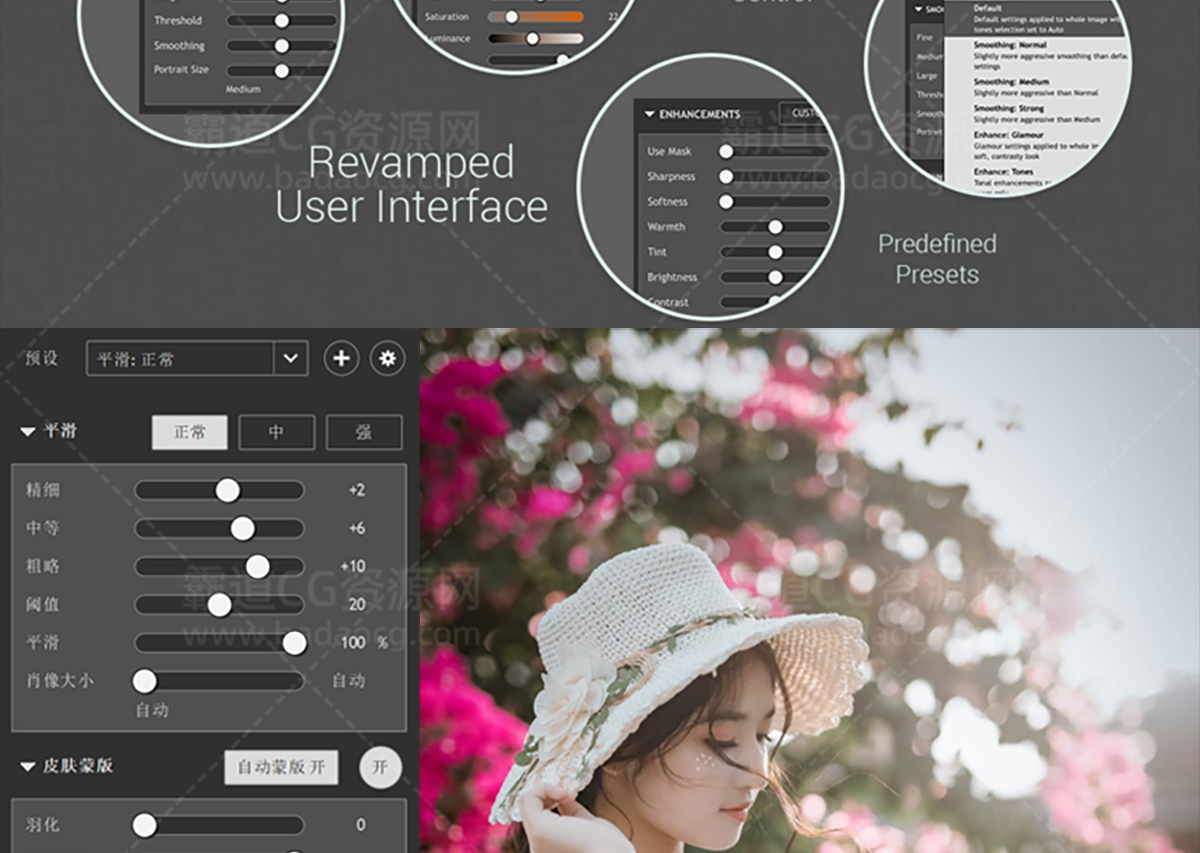The height and width of the screenshot is (853, 1200).
Task: Click the portrait preview of woman in hat
Action: click(810, 590)
